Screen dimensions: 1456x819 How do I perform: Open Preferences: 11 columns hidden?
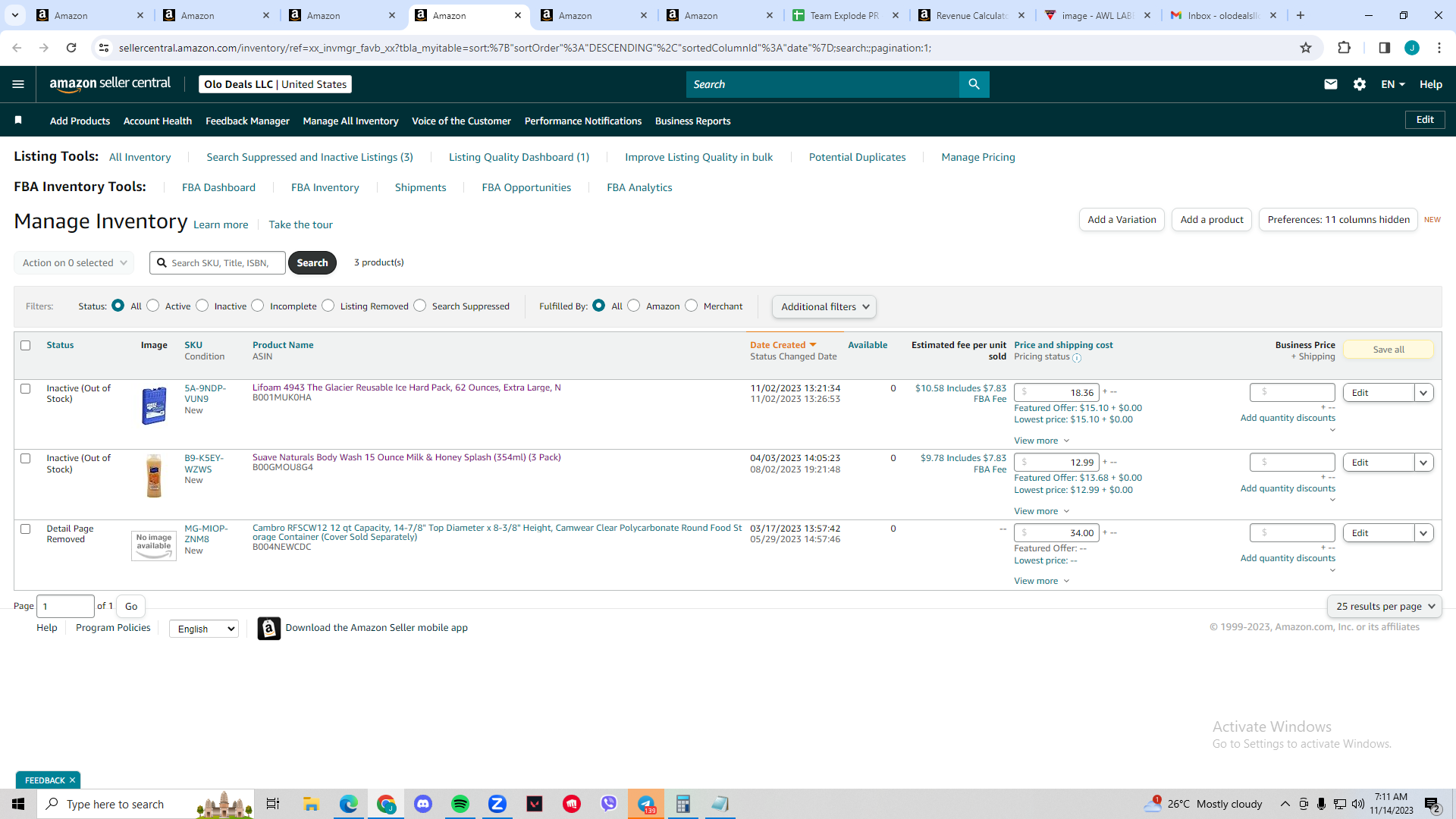(1338, 219)
